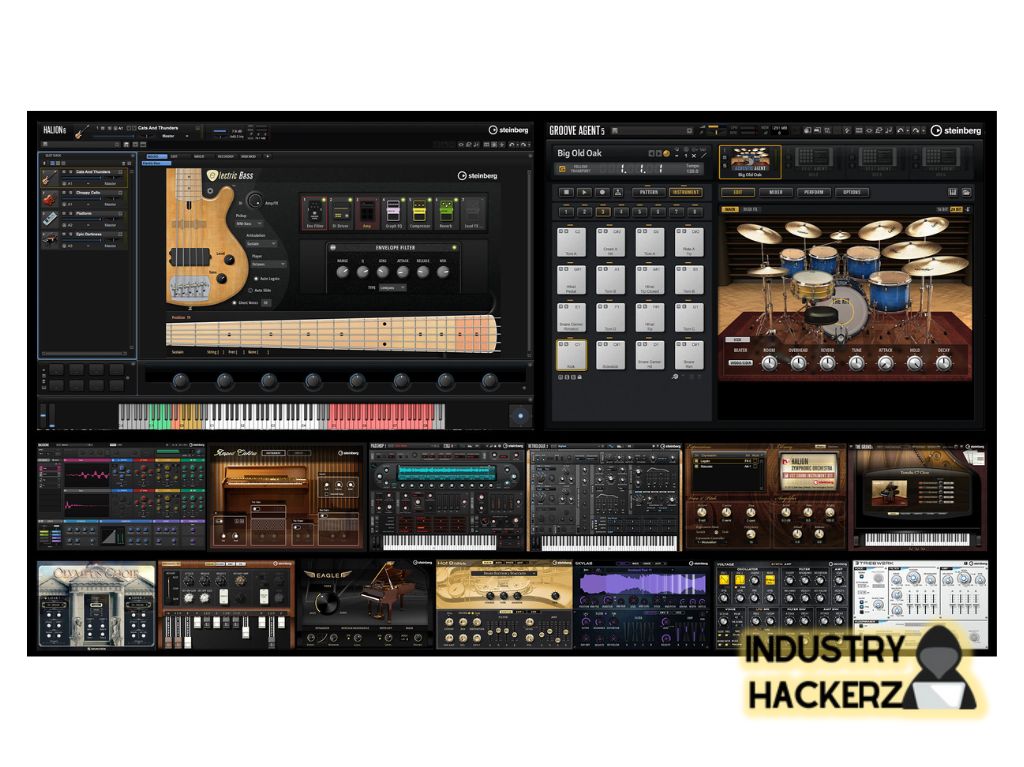Click the Mix knob in Envelope Filter
This screenshot has height=767, width=1024.
point(443,271)
